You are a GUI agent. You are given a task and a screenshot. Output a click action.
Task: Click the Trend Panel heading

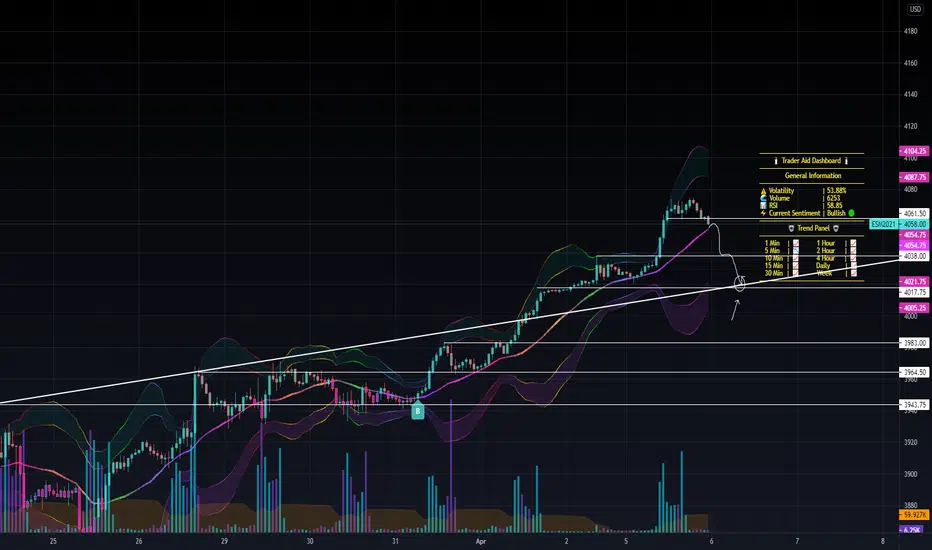coord(813,228)
